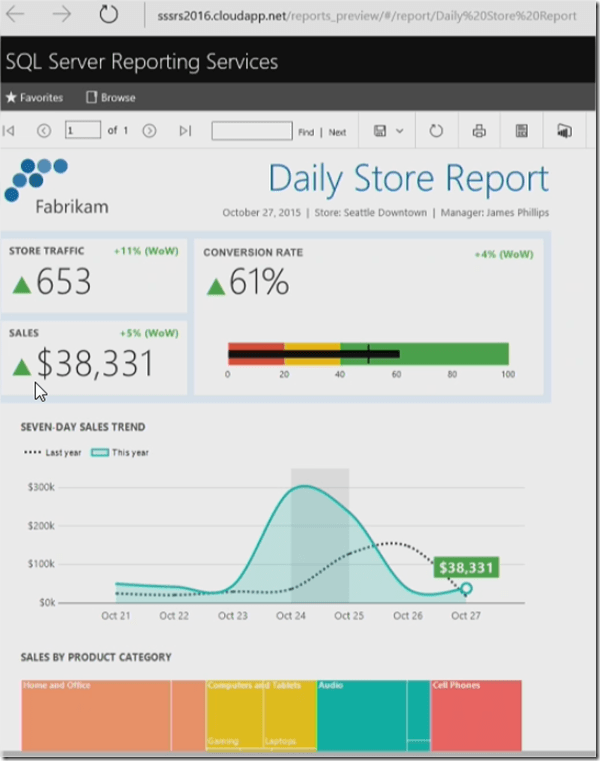Screen dimensions: 600x761
Task: Click the Next search result link
Action: 337,132
